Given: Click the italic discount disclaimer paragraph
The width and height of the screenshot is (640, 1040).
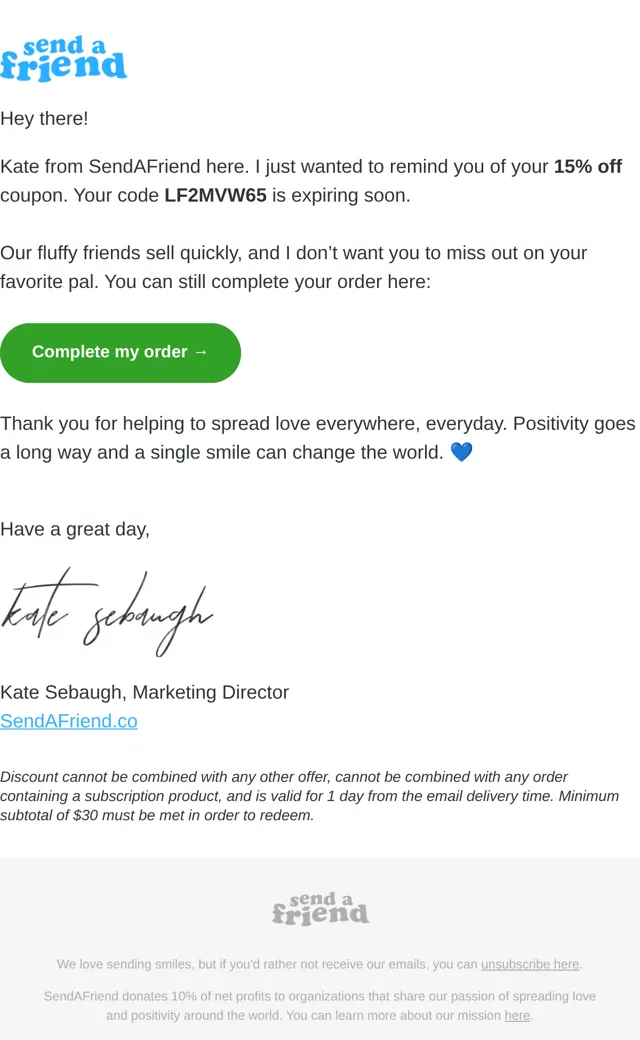Looking at the screenshot, I should point(310,796).
